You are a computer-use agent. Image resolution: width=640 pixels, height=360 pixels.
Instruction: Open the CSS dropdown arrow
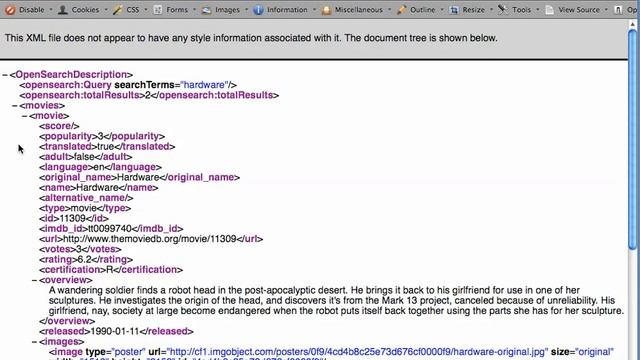tap(146, 9)
